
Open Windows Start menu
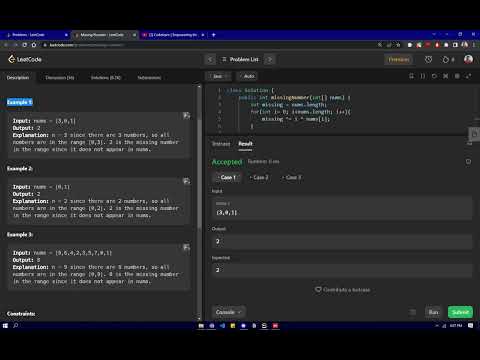click(5, 326)
